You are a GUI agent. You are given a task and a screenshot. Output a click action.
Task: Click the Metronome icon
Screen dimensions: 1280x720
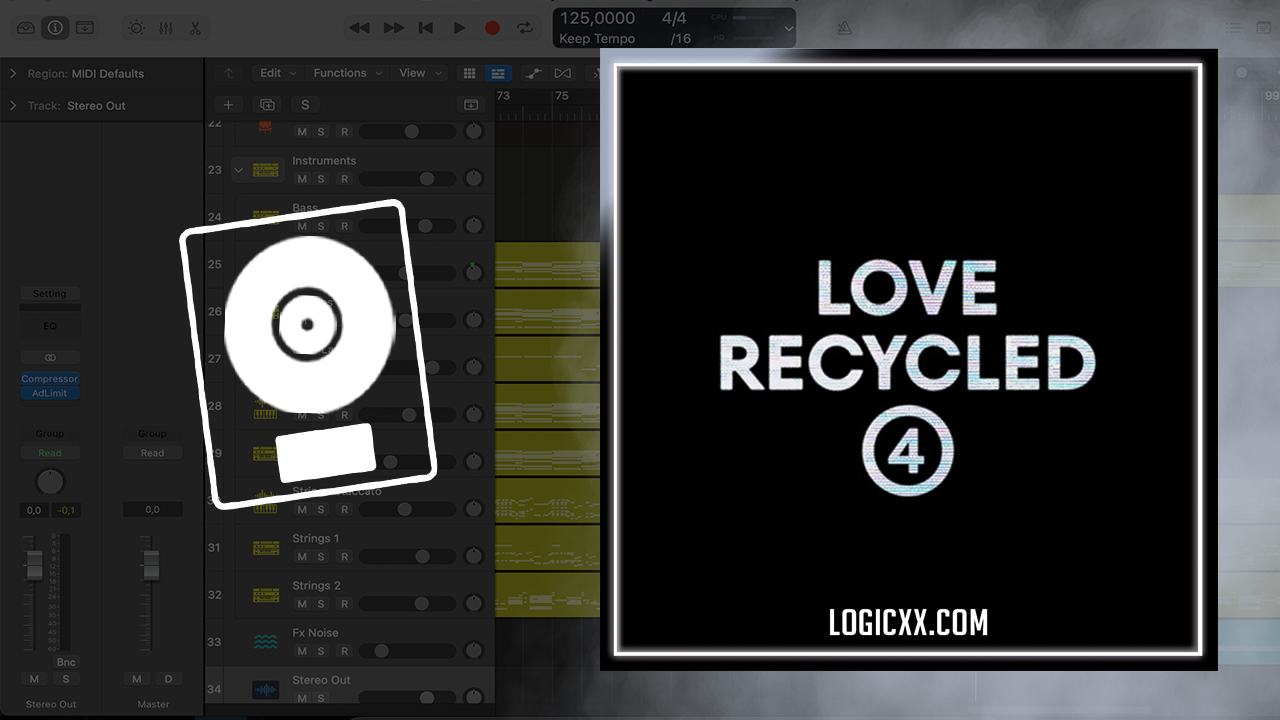[845, 28]
